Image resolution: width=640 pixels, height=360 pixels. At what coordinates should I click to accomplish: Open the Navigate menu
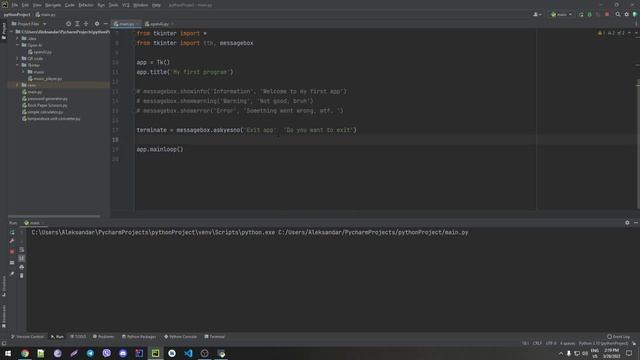53,5
